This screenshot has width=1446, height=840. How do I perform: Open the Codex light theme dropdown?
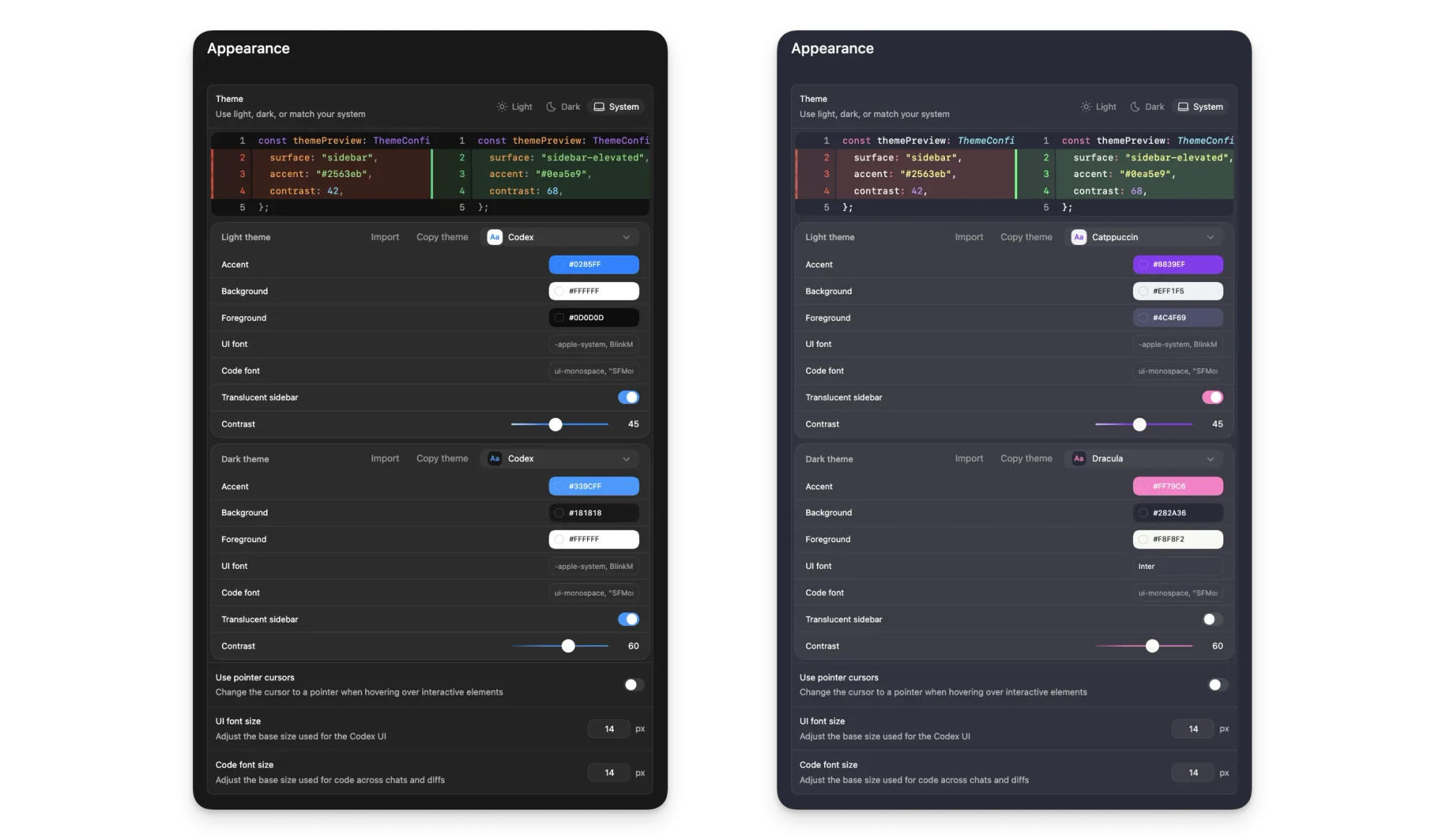click(560, 236)
